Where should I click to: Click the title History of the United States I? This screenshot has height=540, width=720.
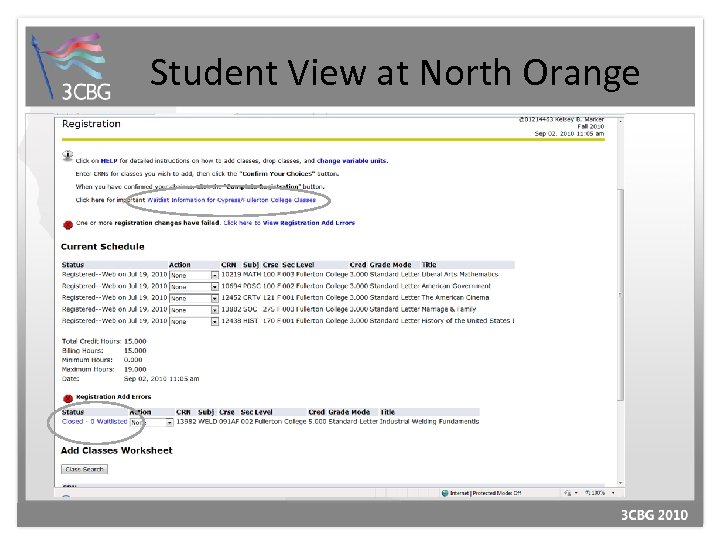468,321
